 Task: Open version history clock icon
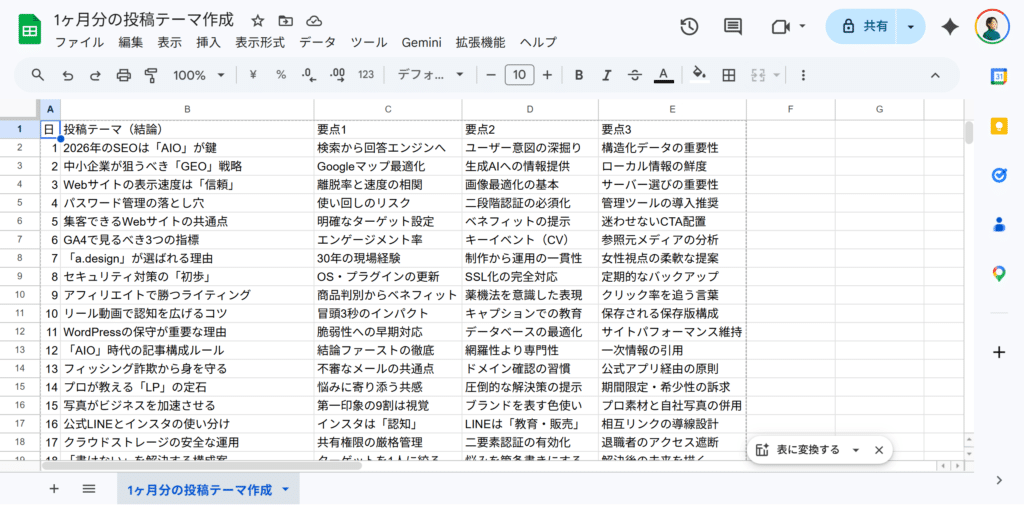(x=689, y=27)
